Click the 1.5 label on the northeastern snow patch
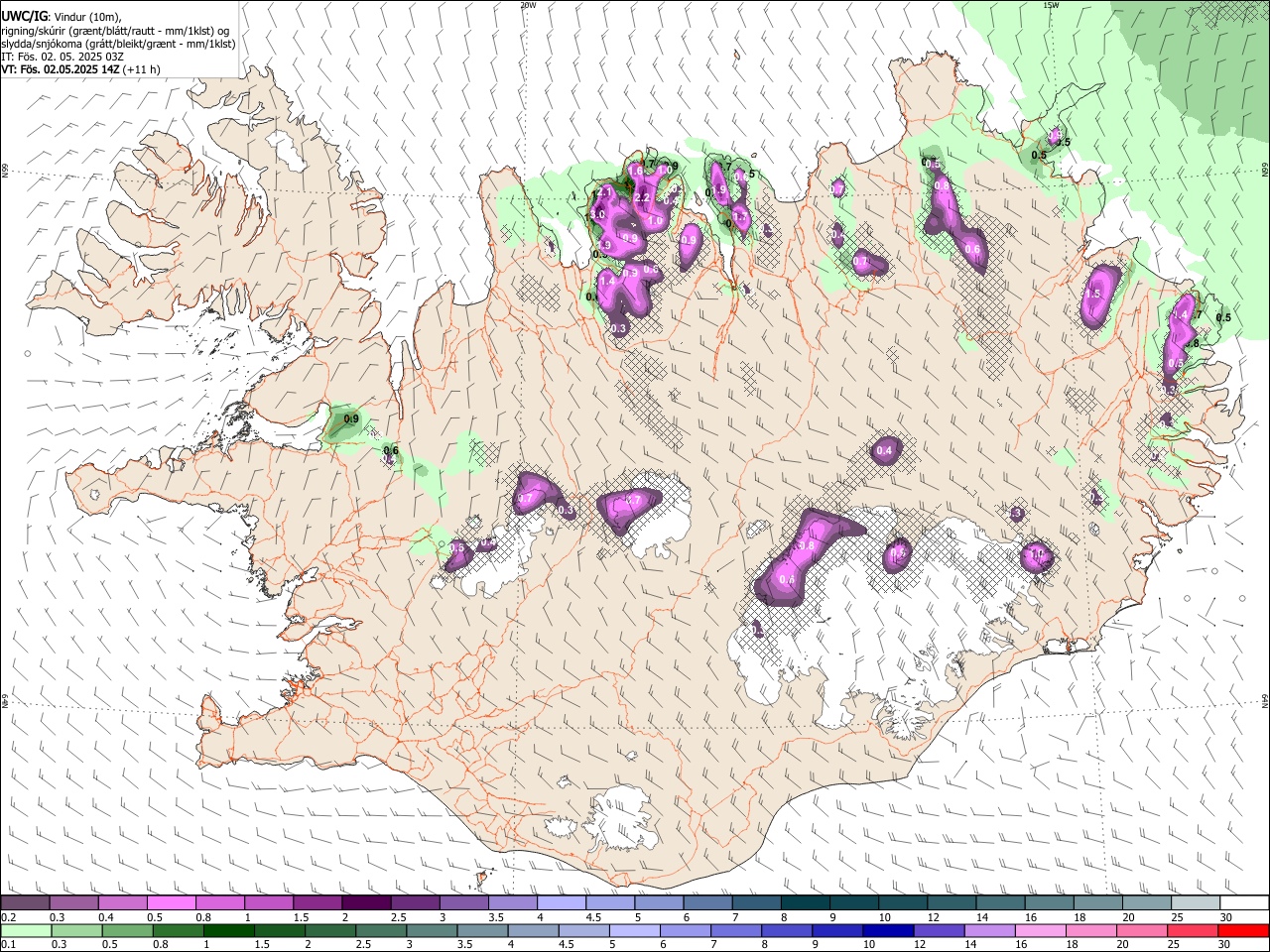Viewport: 1270px width, 952px height. [x=1093, y=295]
